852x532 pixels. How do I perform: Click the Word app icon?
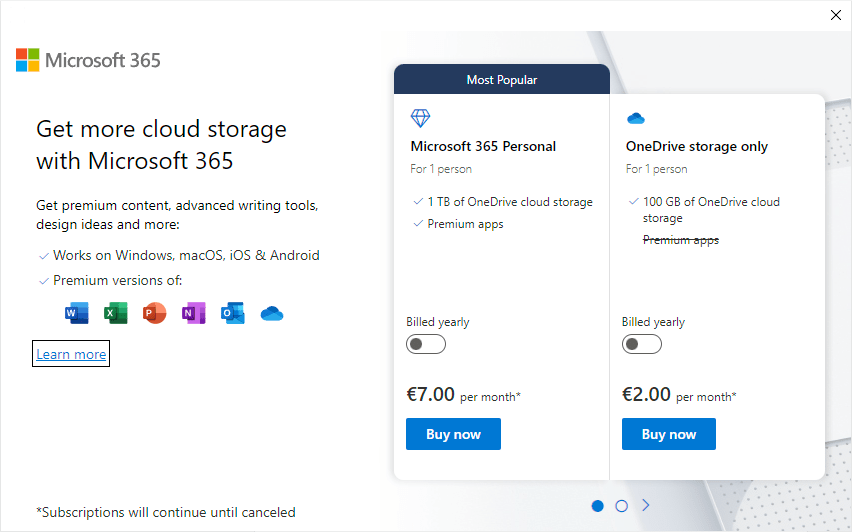click(x=77, y=314)
